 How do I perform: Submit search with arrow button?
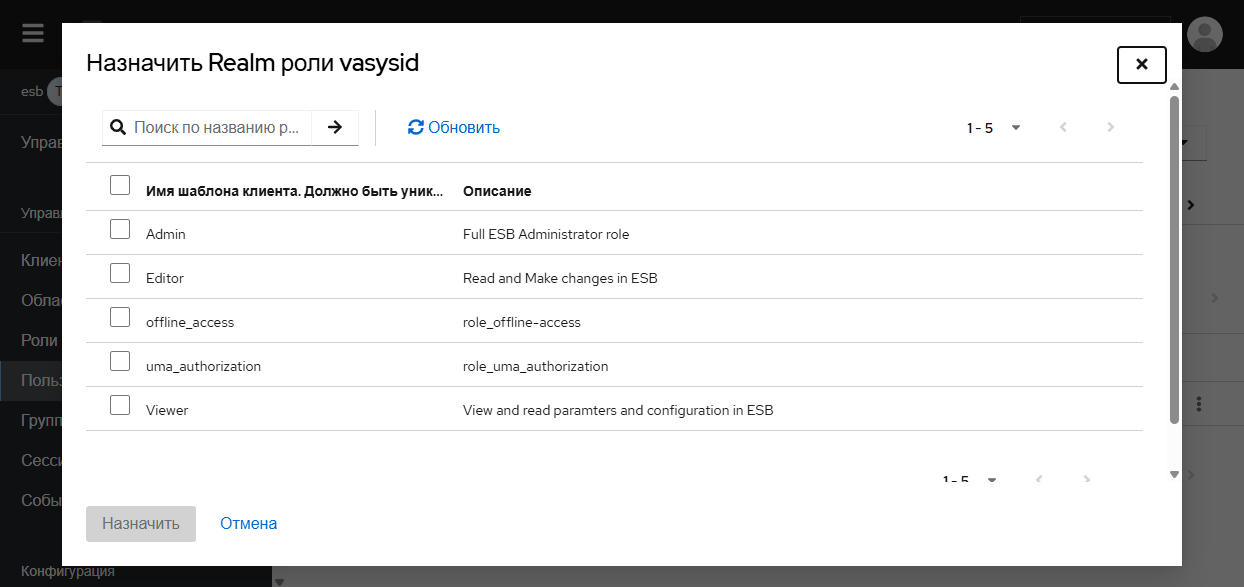pos(335,127)
